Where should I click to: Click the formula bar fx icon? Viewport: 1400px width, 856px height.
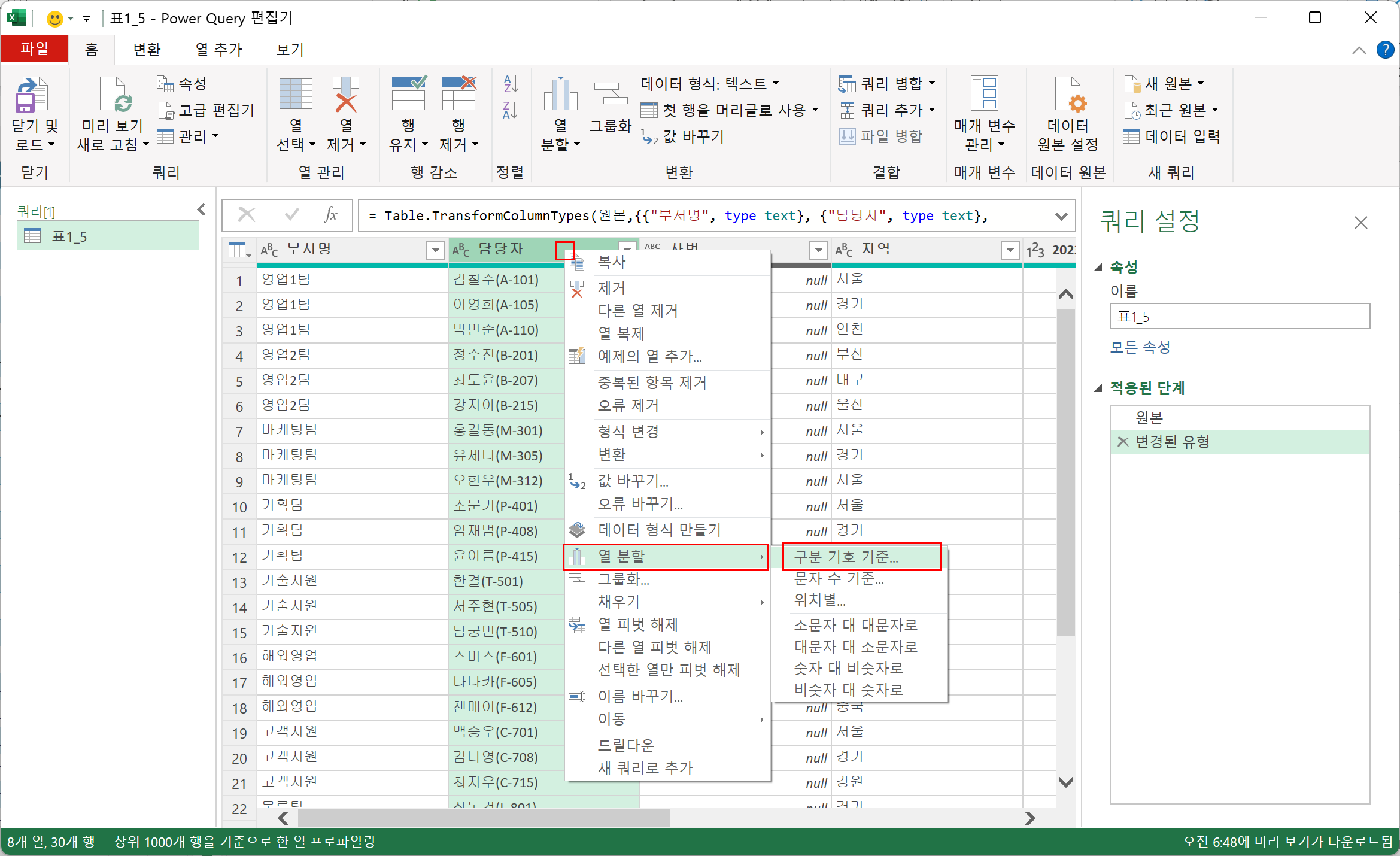331,214
